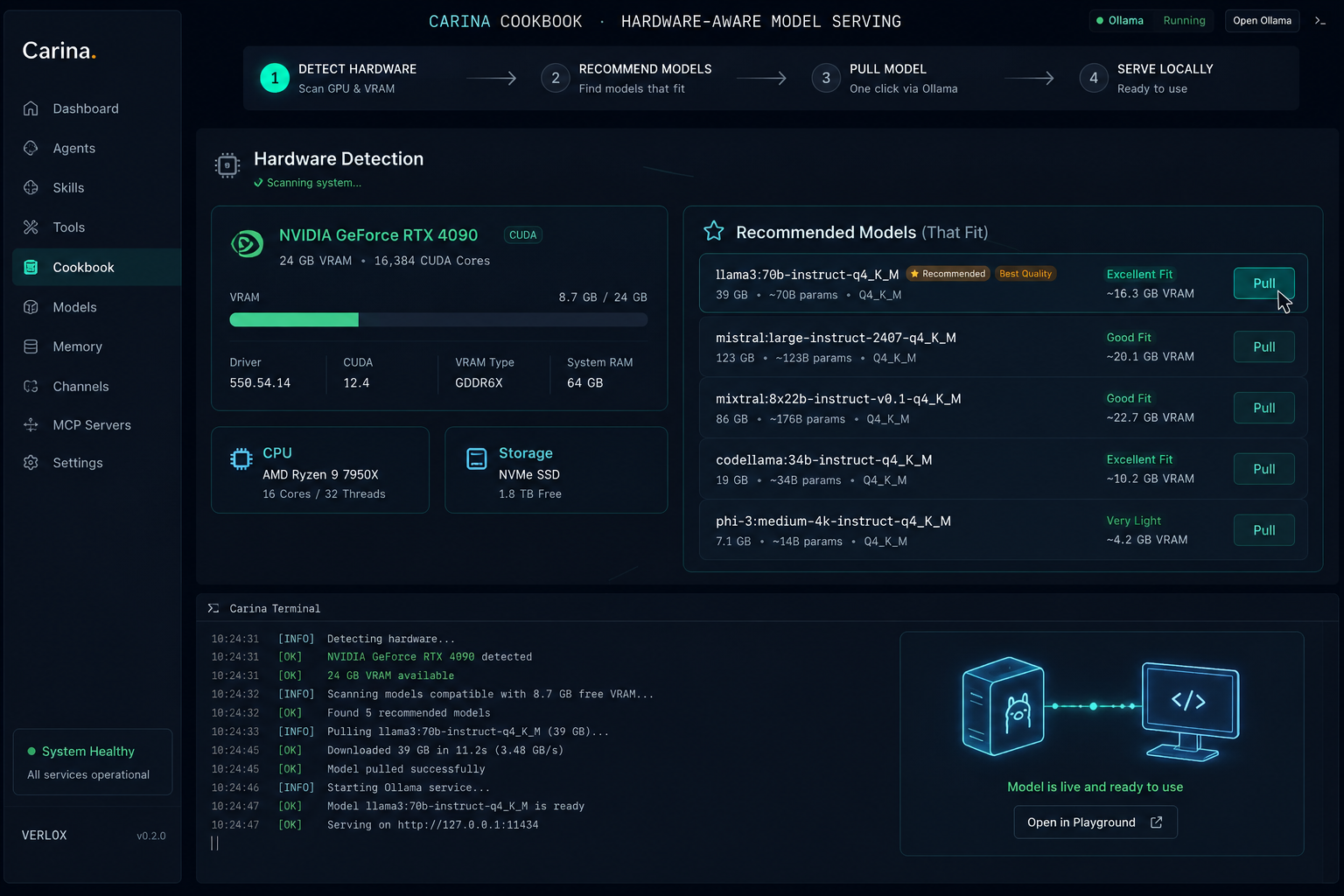This screenshot has width=1344, height=896.
Task: Open the Models cube icon
Action: pos(31,307)
